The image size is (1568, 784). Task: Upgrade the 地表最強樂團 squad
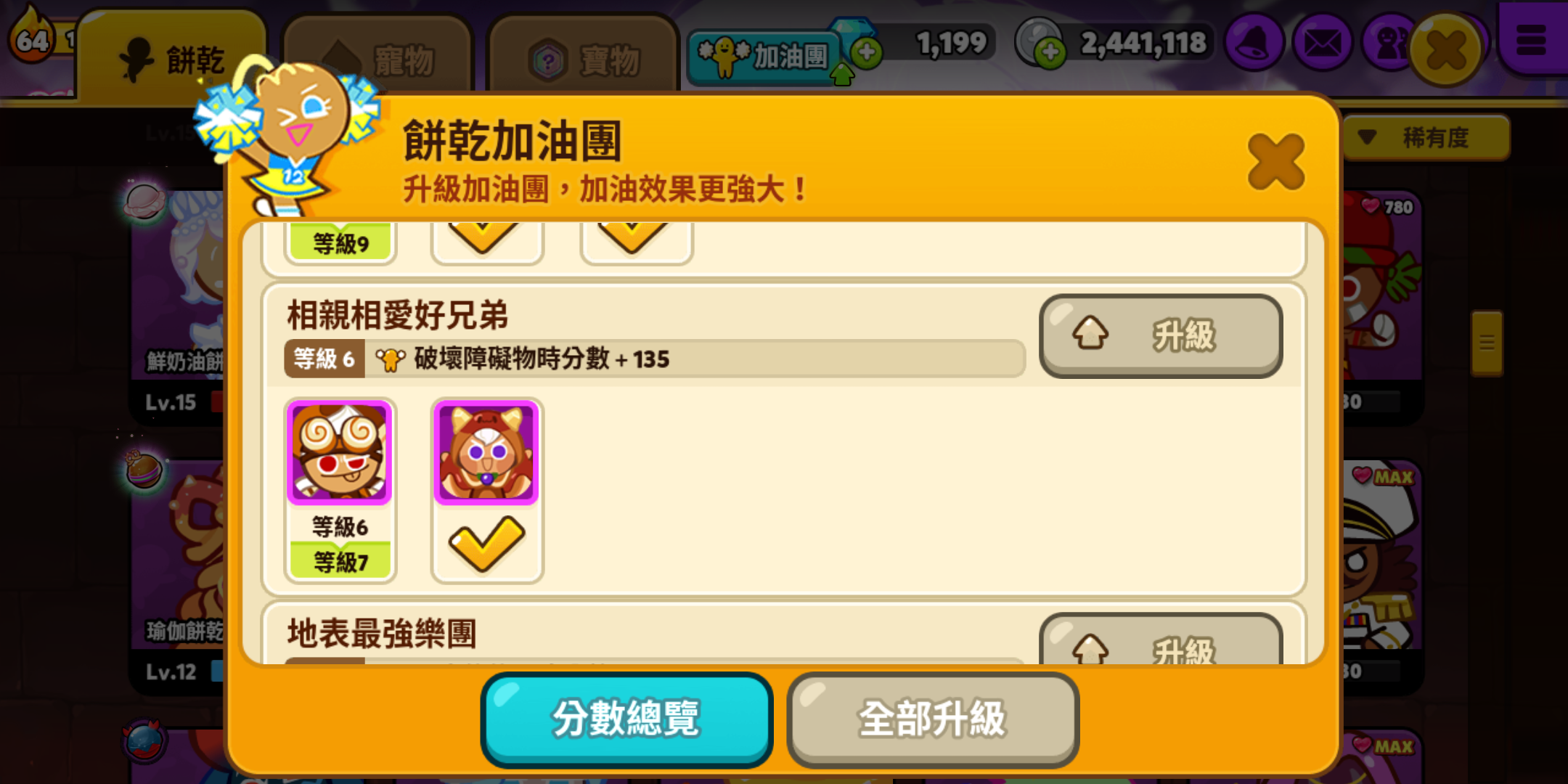[x=1161, y=640]
